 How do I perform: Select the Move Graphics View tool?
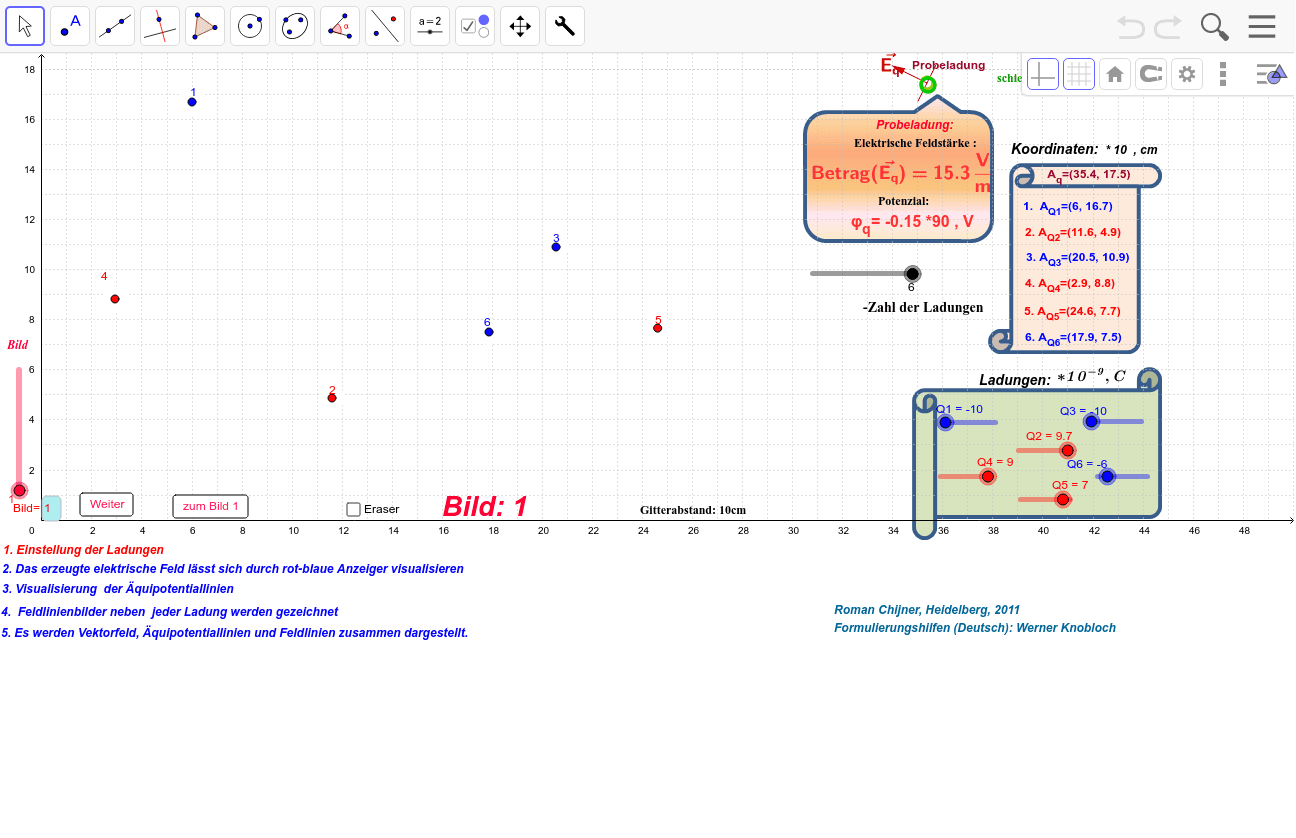(x=520, y=26)
